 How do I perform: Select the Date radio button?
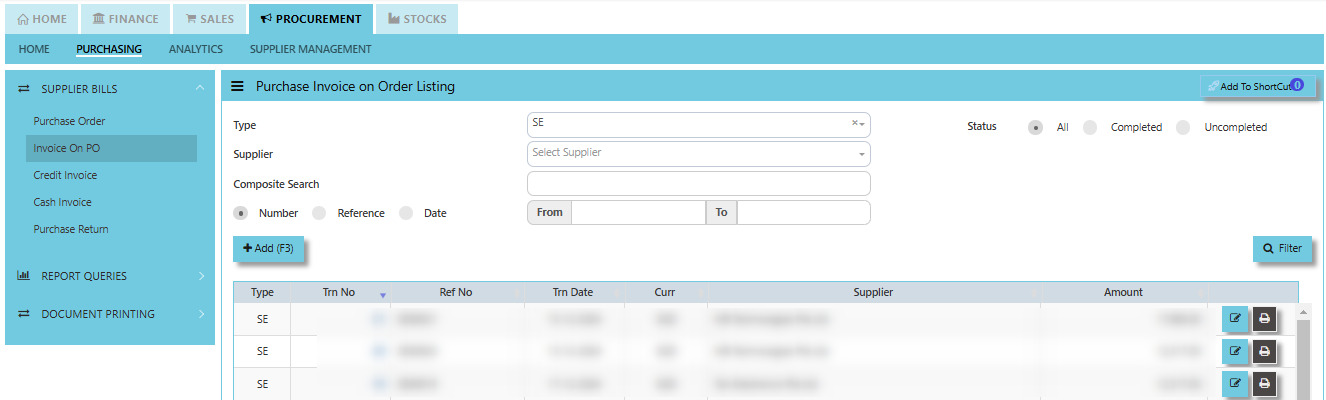click(406, 213)
